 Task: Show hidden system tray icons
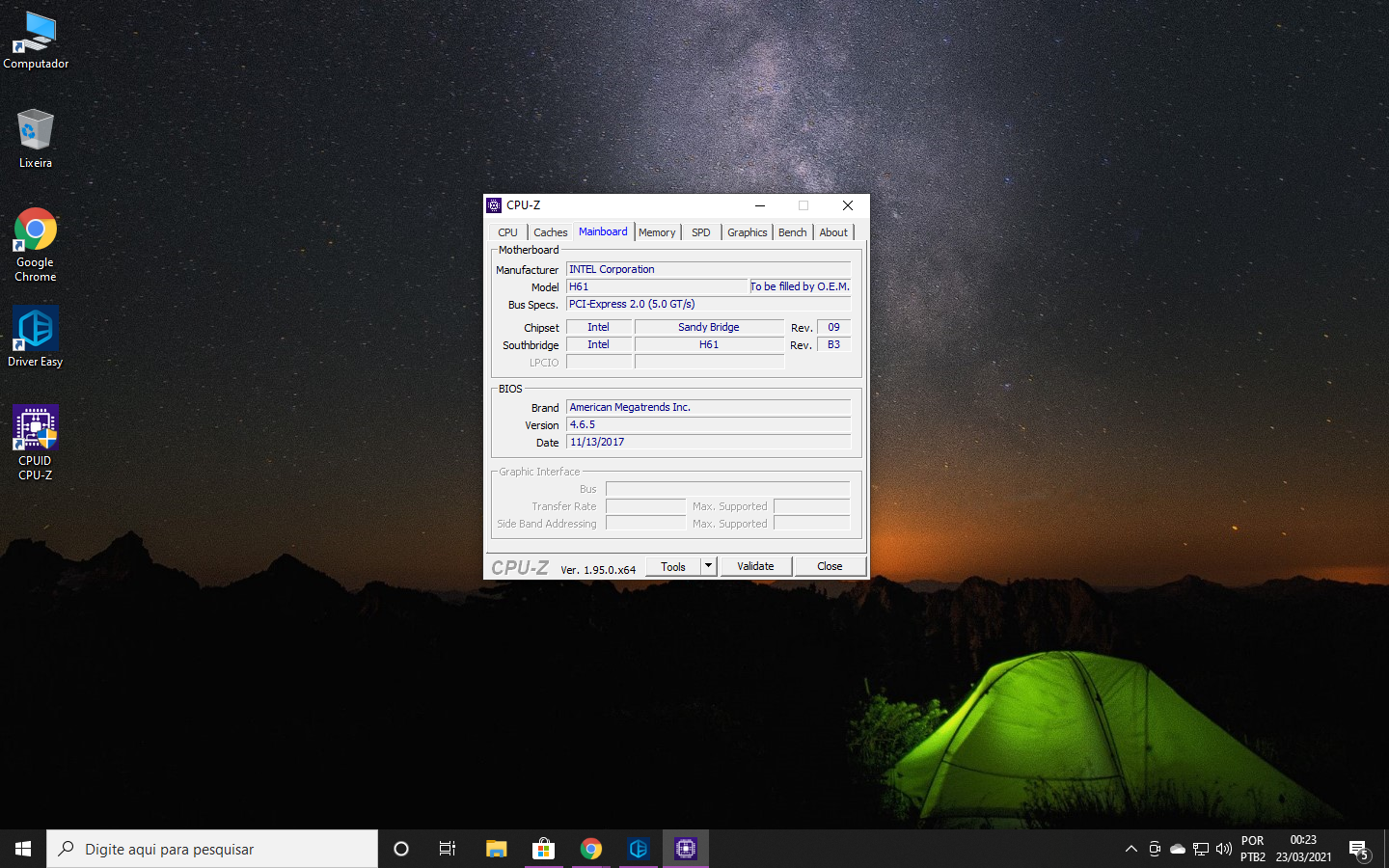[x=1131, y=849]
